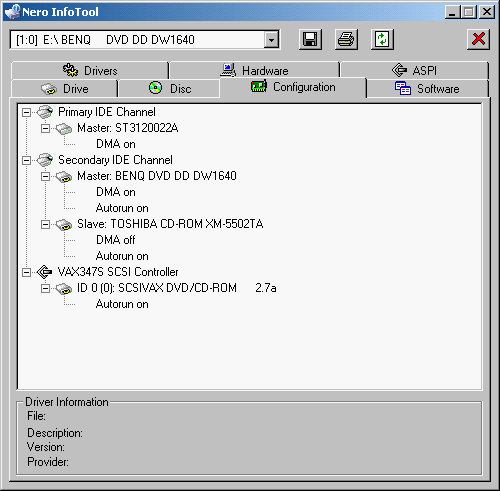Image resolution: width=500 pixels, height=491 pixels.
Task: Select VAX347S SCSI Controller label
Action: tap(118, 272)
